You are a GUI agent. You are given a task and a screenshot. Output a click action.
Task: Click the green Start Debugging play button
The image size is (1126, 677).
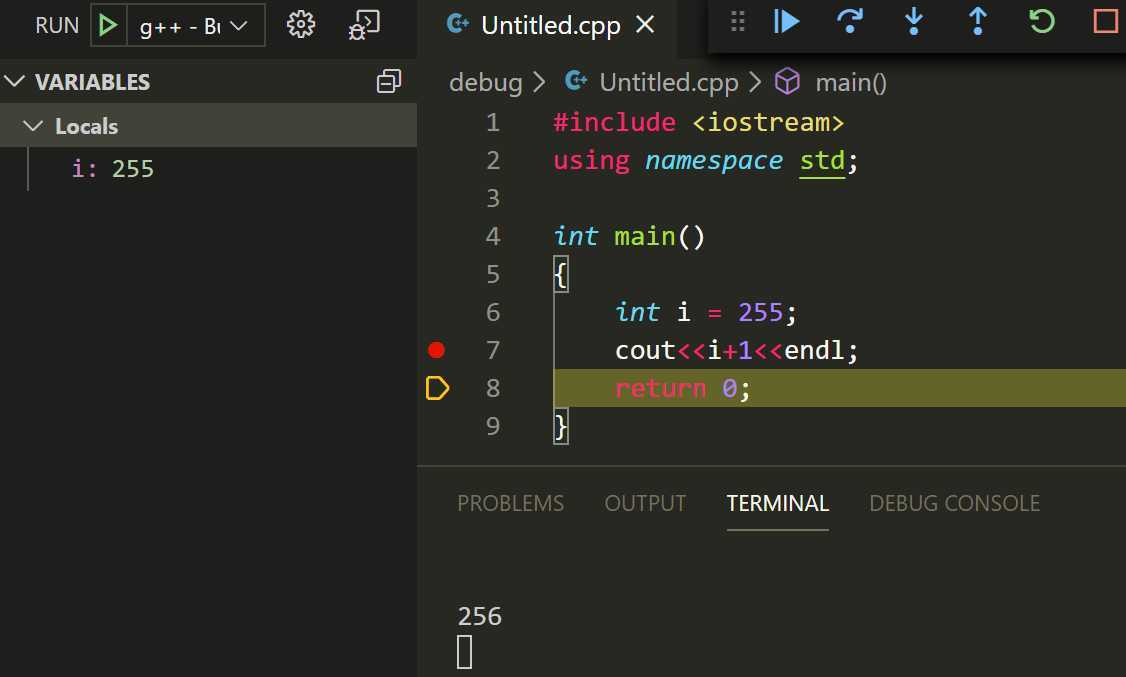[109, 25]
